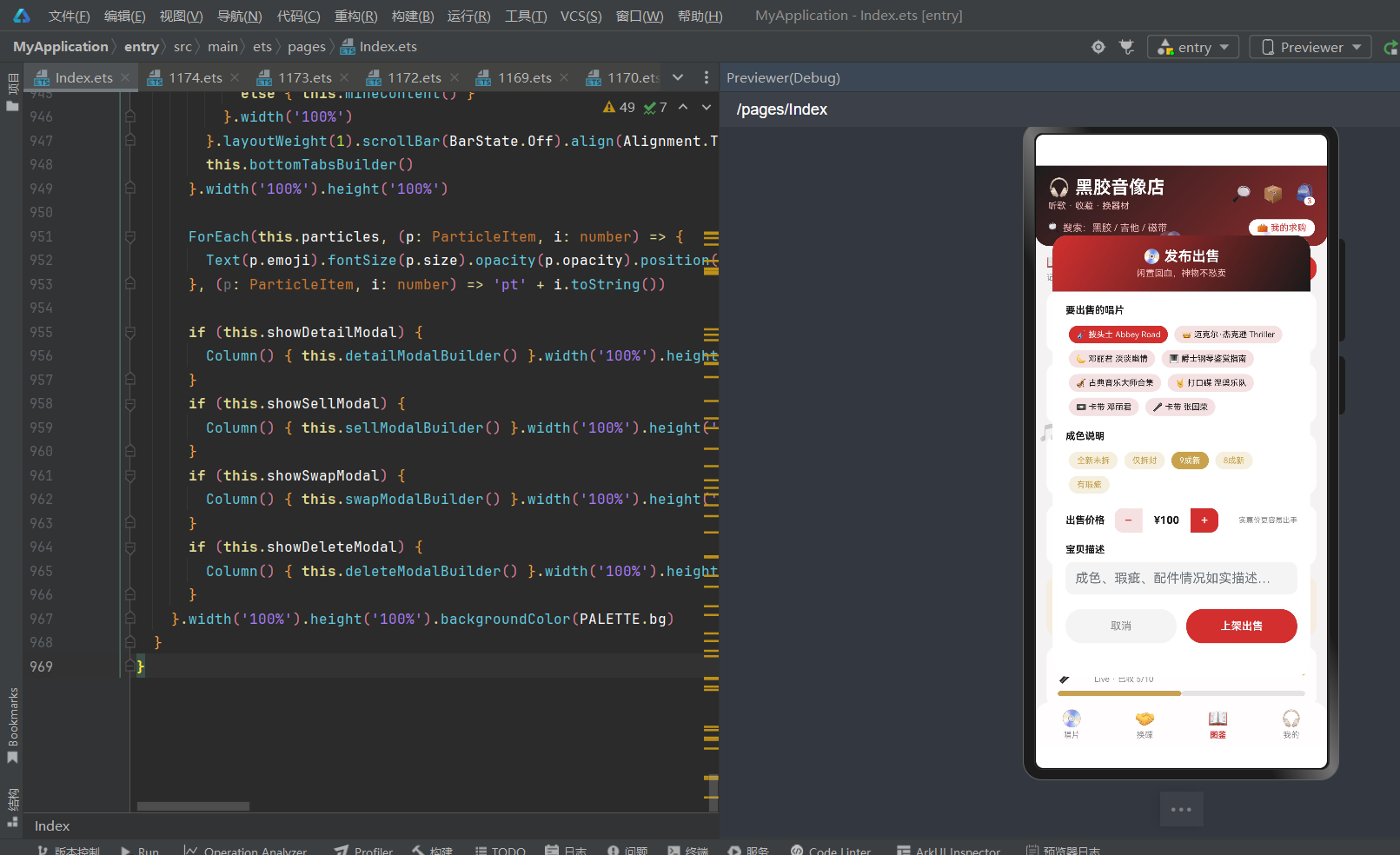
Task: Tap the magnifier search icon in preview
Action: [x=1243, y=193]
